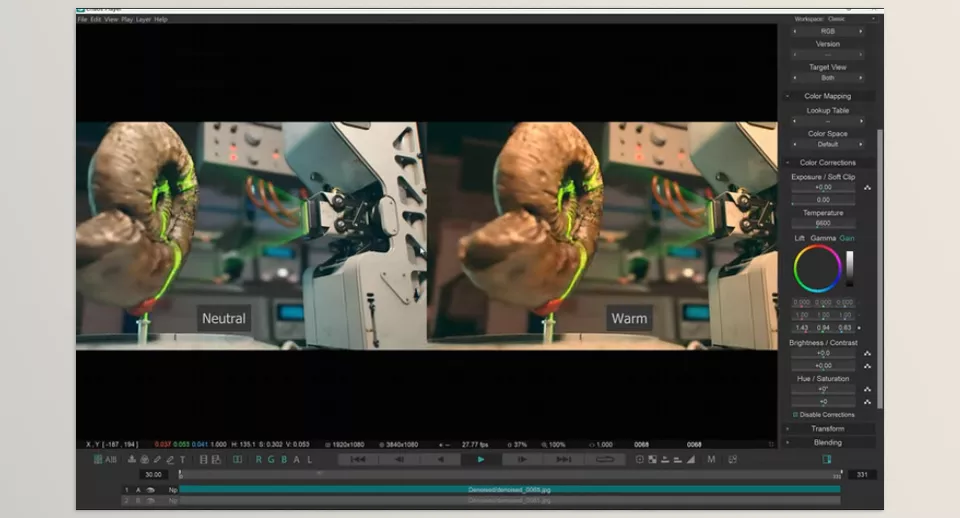Image resolution: width=960 pixels, height=518 pixels.
Task: Toggle the Luminance L button
Action: point(309,459)
